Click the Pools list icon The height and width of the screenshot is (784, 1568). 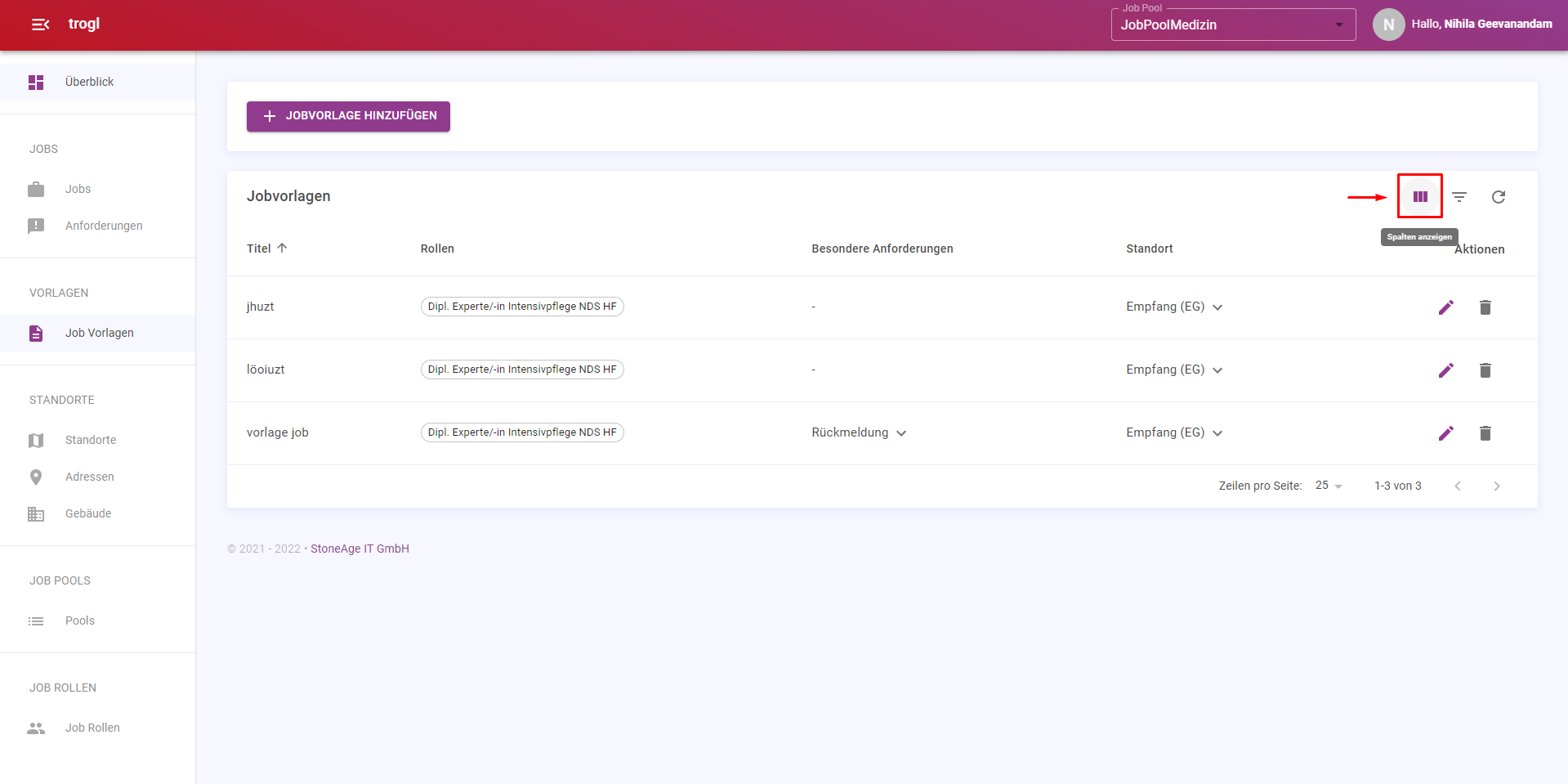(x=36, y=621)
